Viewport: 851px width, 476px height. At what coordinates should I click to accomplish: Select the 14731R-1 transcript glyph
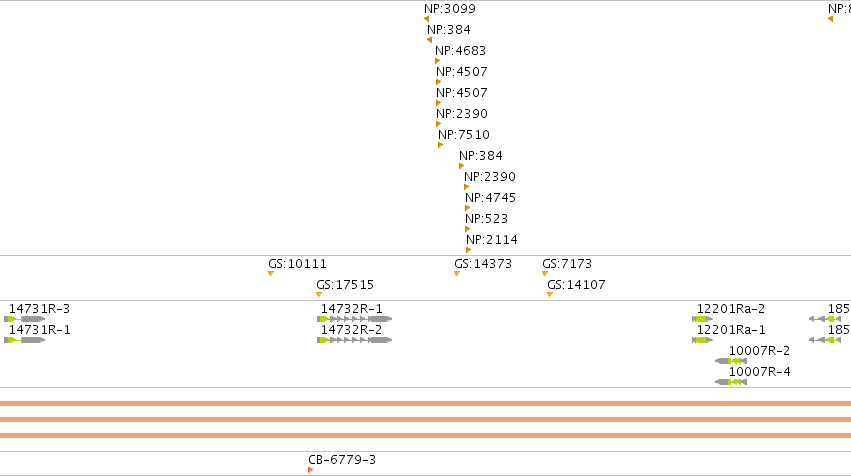pos(24,340)
